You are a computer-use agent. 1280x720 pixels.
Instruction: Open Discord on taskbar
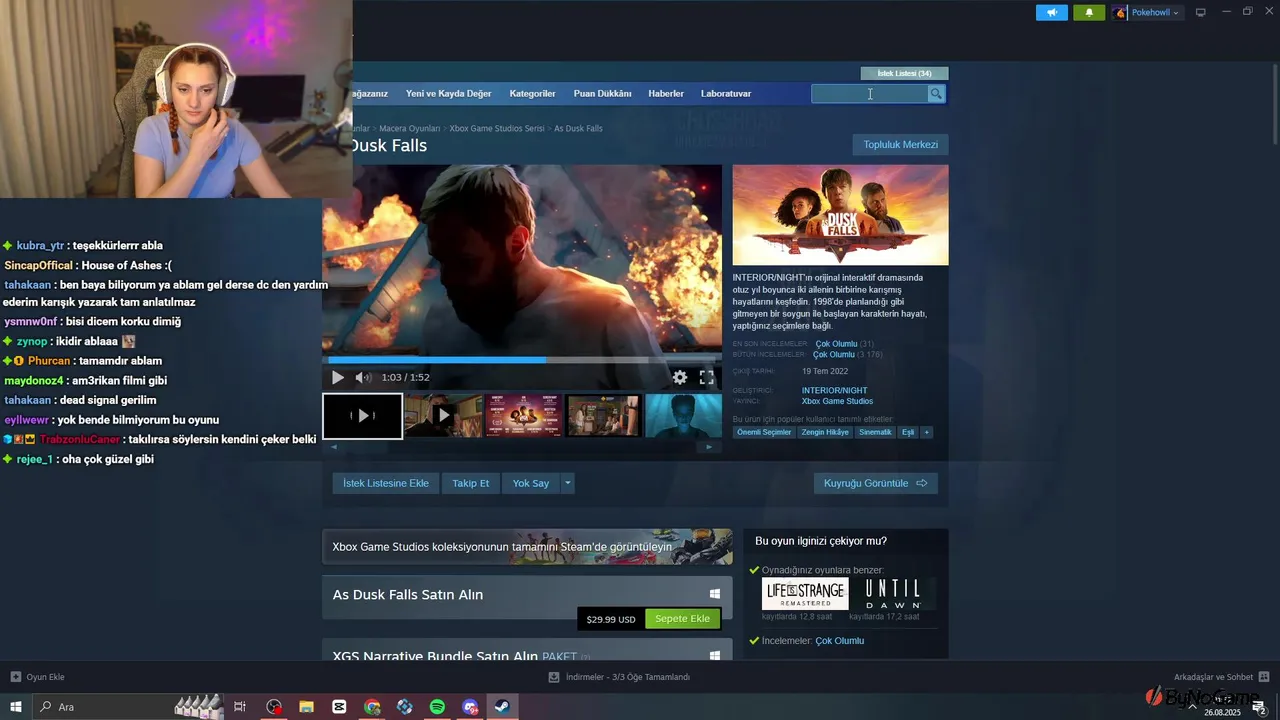coord(470,707)
